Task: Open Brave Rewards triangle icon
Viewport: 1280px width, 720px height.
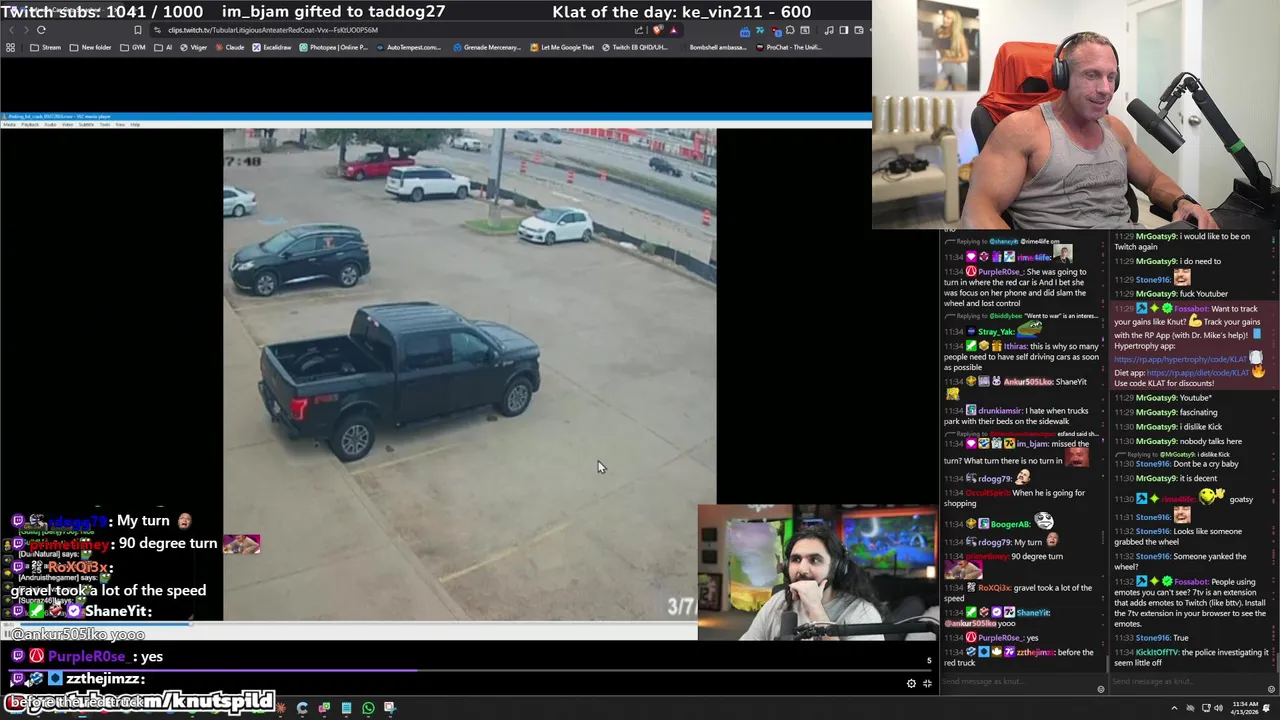Action: [x=674, y=30]
